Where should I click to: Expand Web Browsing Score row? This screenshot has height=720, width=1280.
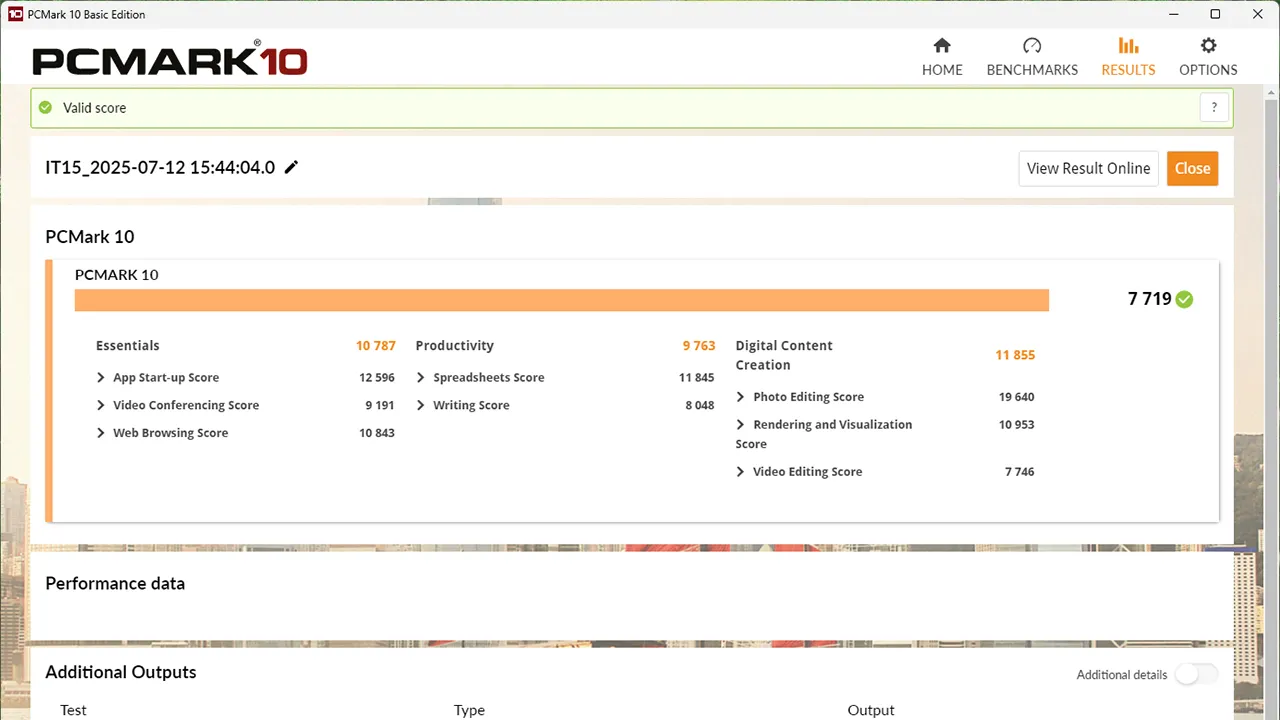point(101,433)
